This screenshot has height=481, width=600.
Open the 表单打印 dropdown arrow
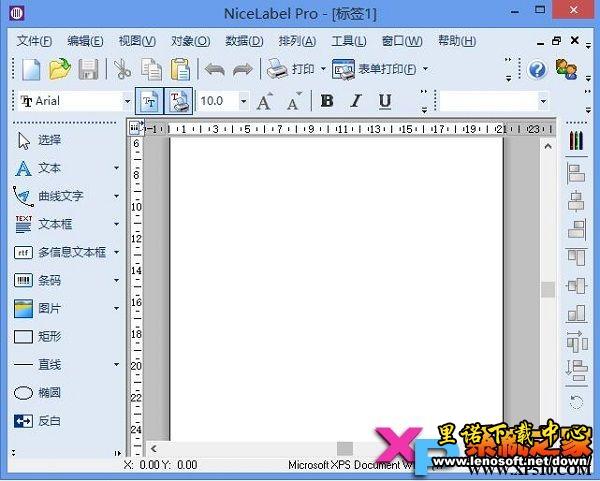pos(425,69)
